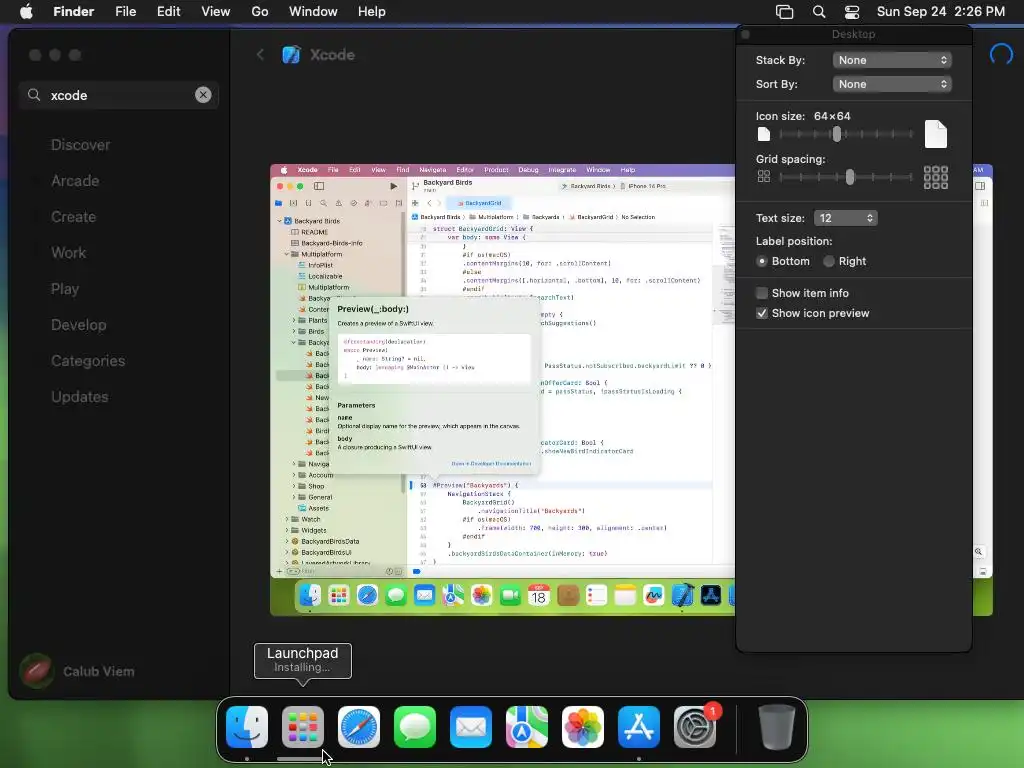Open the Trash in the Dock
1024x768 pixels.
pos(776,727)
